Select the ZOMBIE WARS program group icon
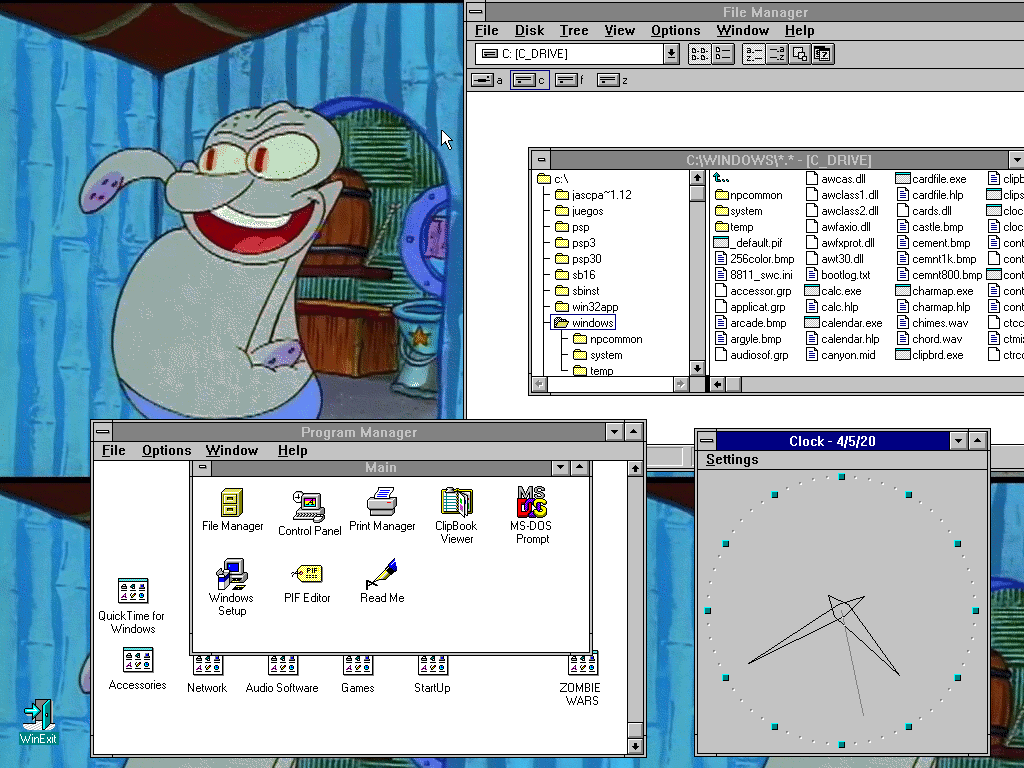 [582, 665]
